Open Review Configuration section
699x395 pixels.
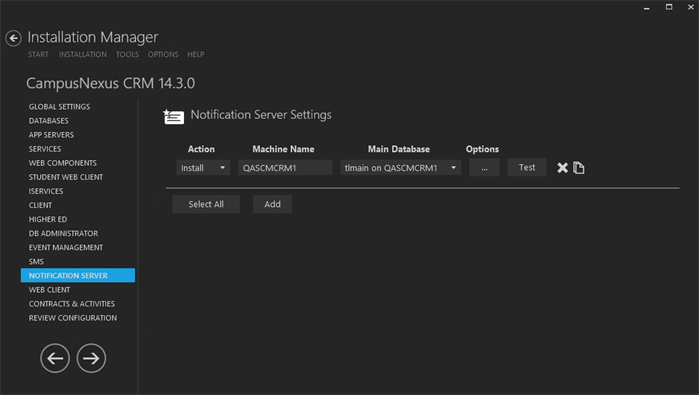point(73,318)
